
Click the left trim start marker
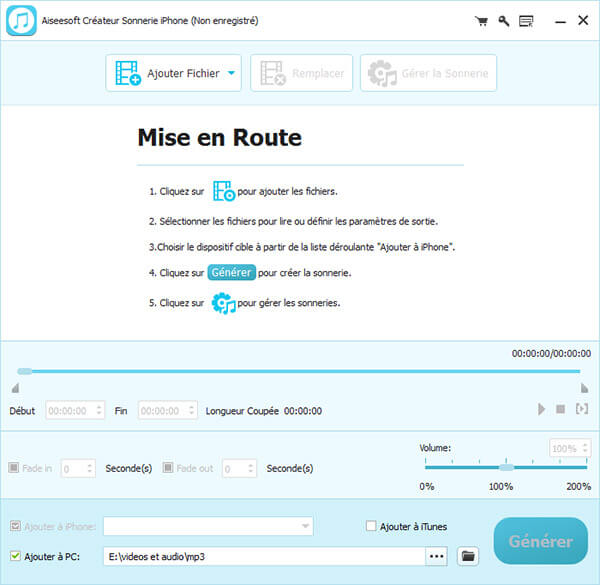(15, 388)
